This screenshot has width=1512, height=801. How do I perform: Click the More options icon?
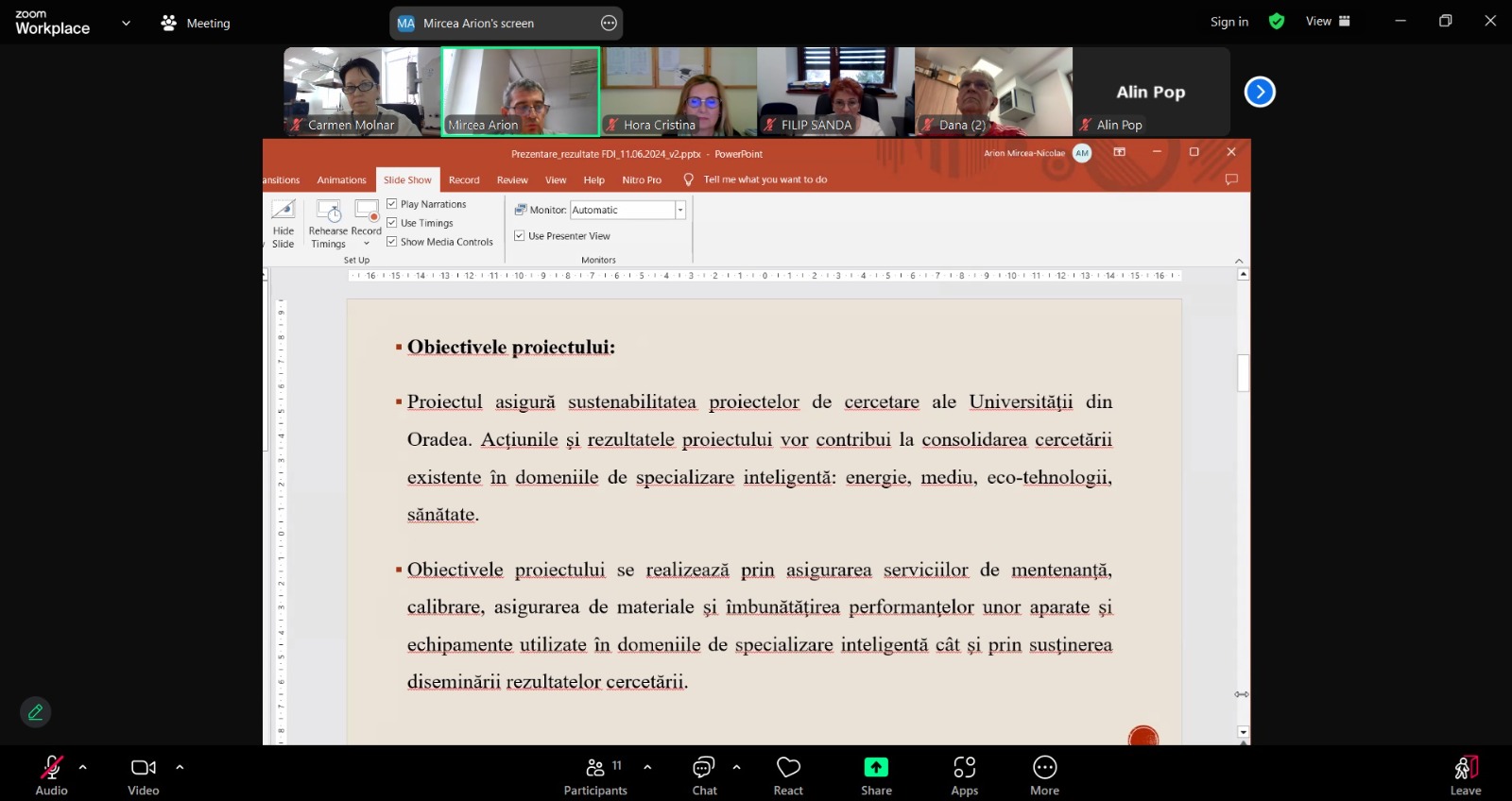[x=1044, y=767]
